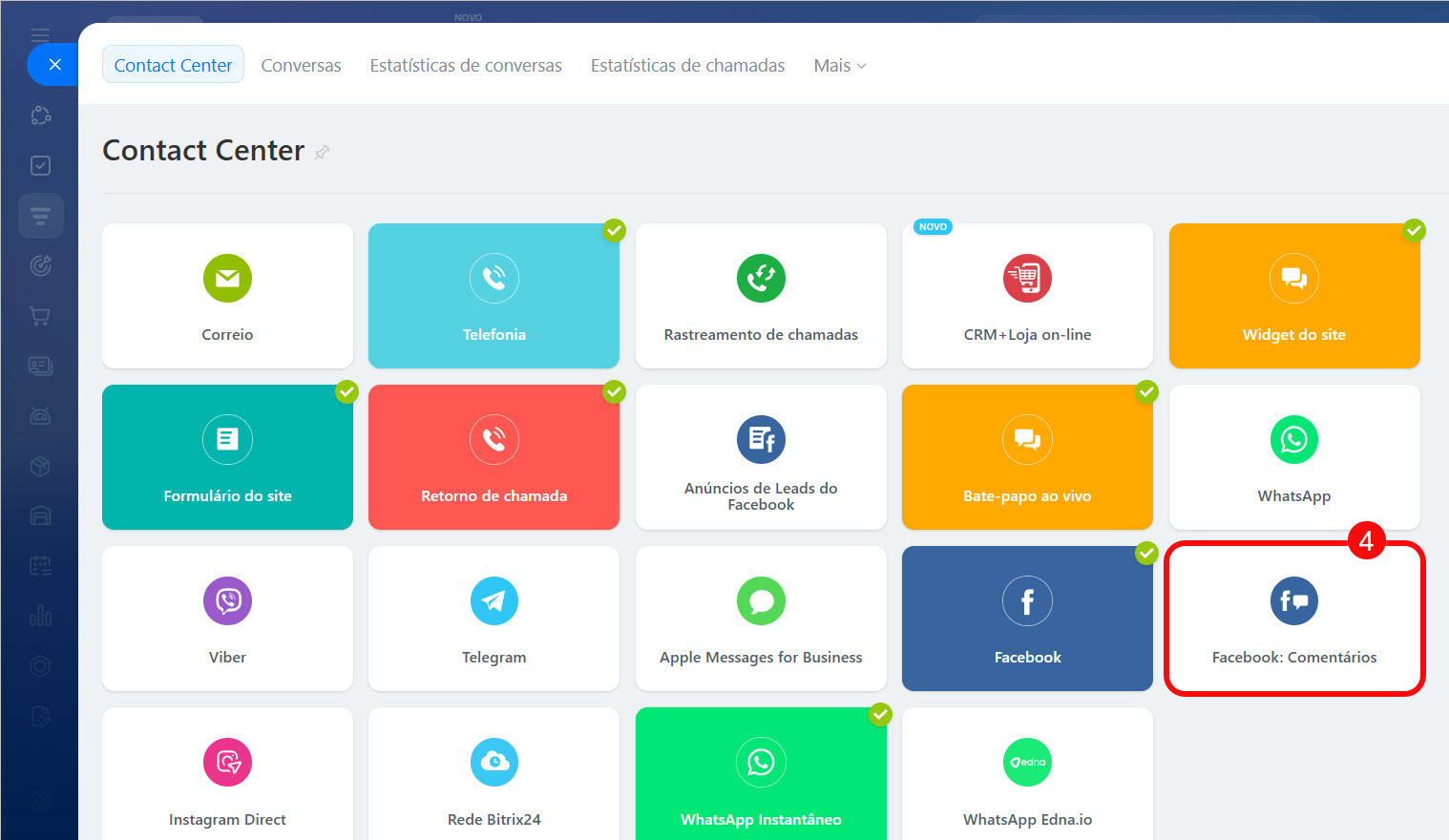Click the blue Facebook card label
Screen dimensions: 1449x840
[1027, 657]
